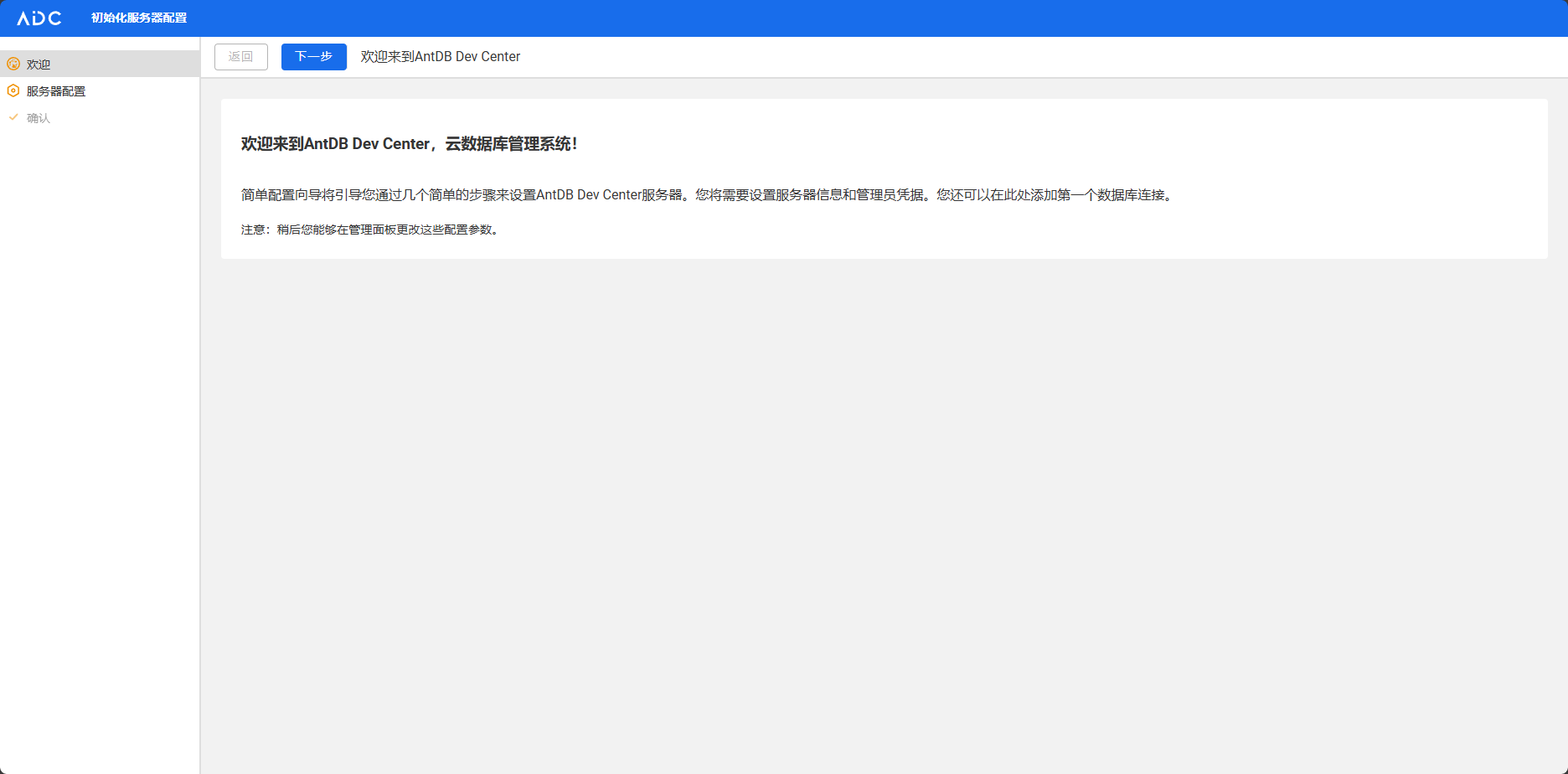
Task: Click the 欢迎 step icon in sidebar
Action: tap(13, 64)
